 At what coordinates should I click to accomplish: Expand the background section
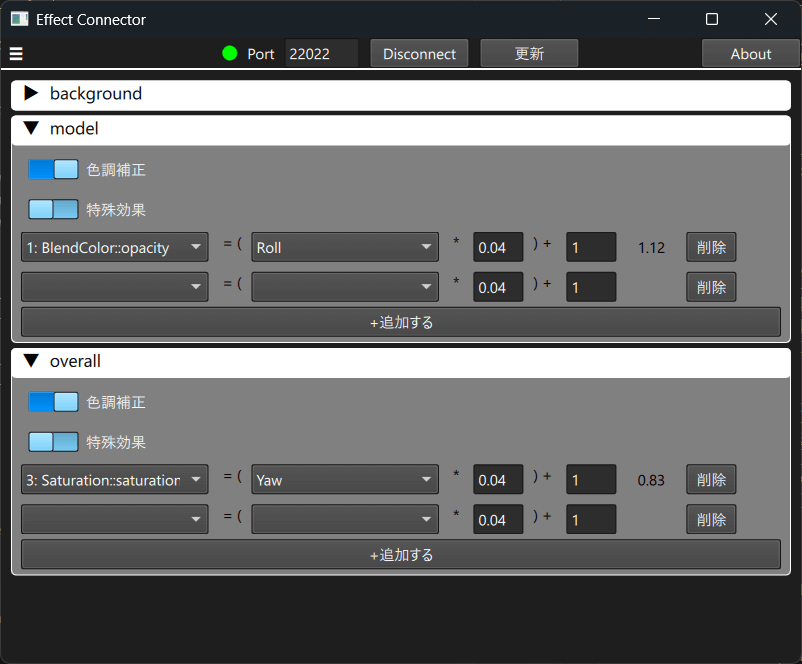pos(31,94)
